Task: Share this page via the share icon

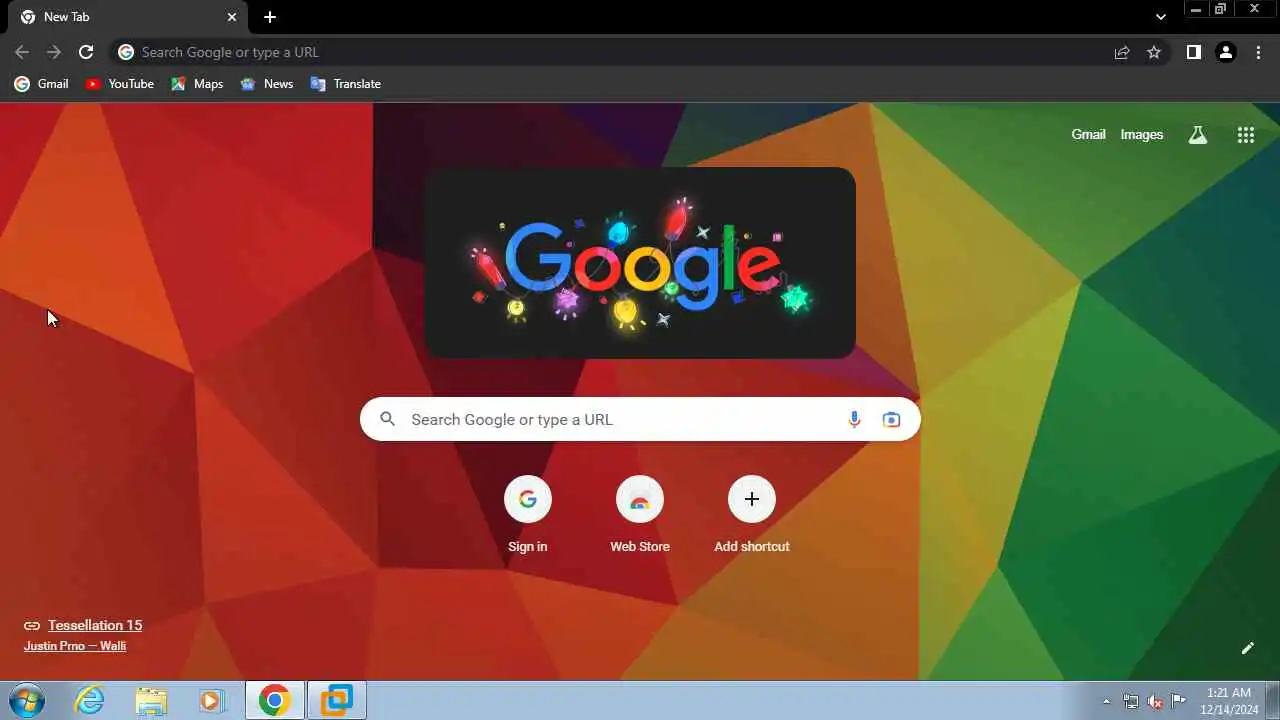Action: pyautogui.click(x=1122, y=52)
